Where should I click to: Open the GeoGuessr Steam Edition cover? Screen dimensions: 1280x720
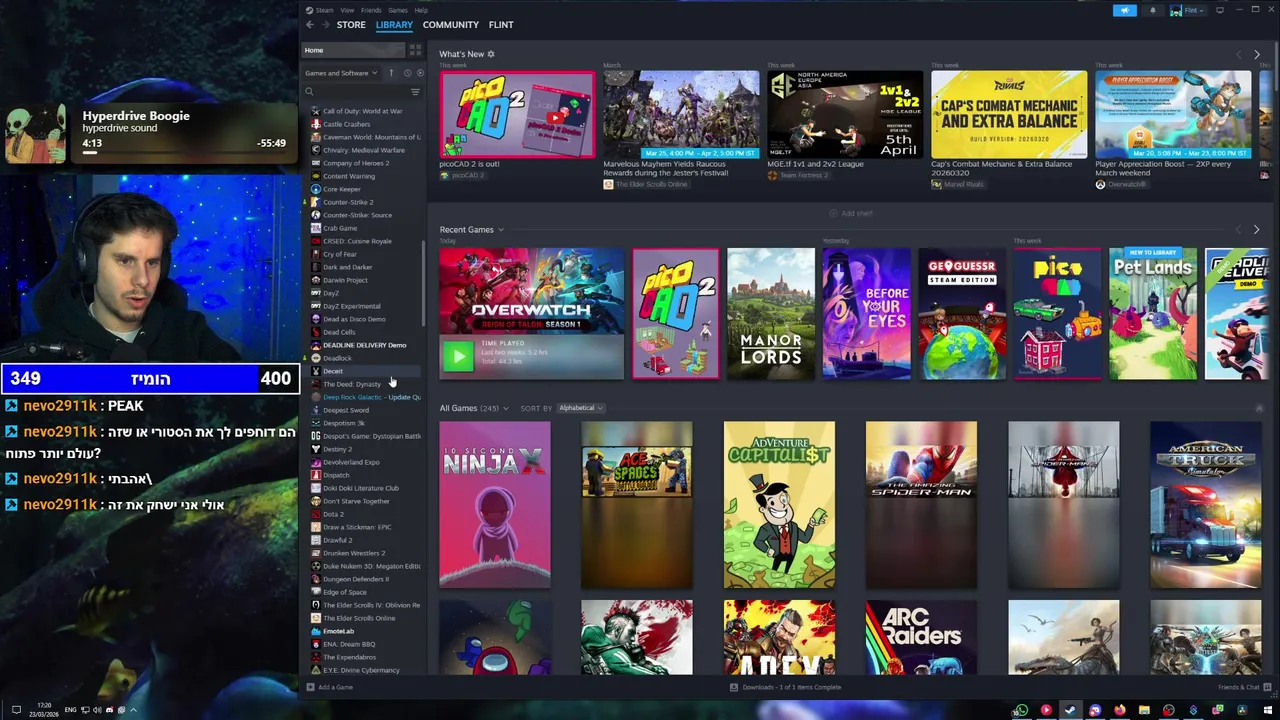click(962, 314)
